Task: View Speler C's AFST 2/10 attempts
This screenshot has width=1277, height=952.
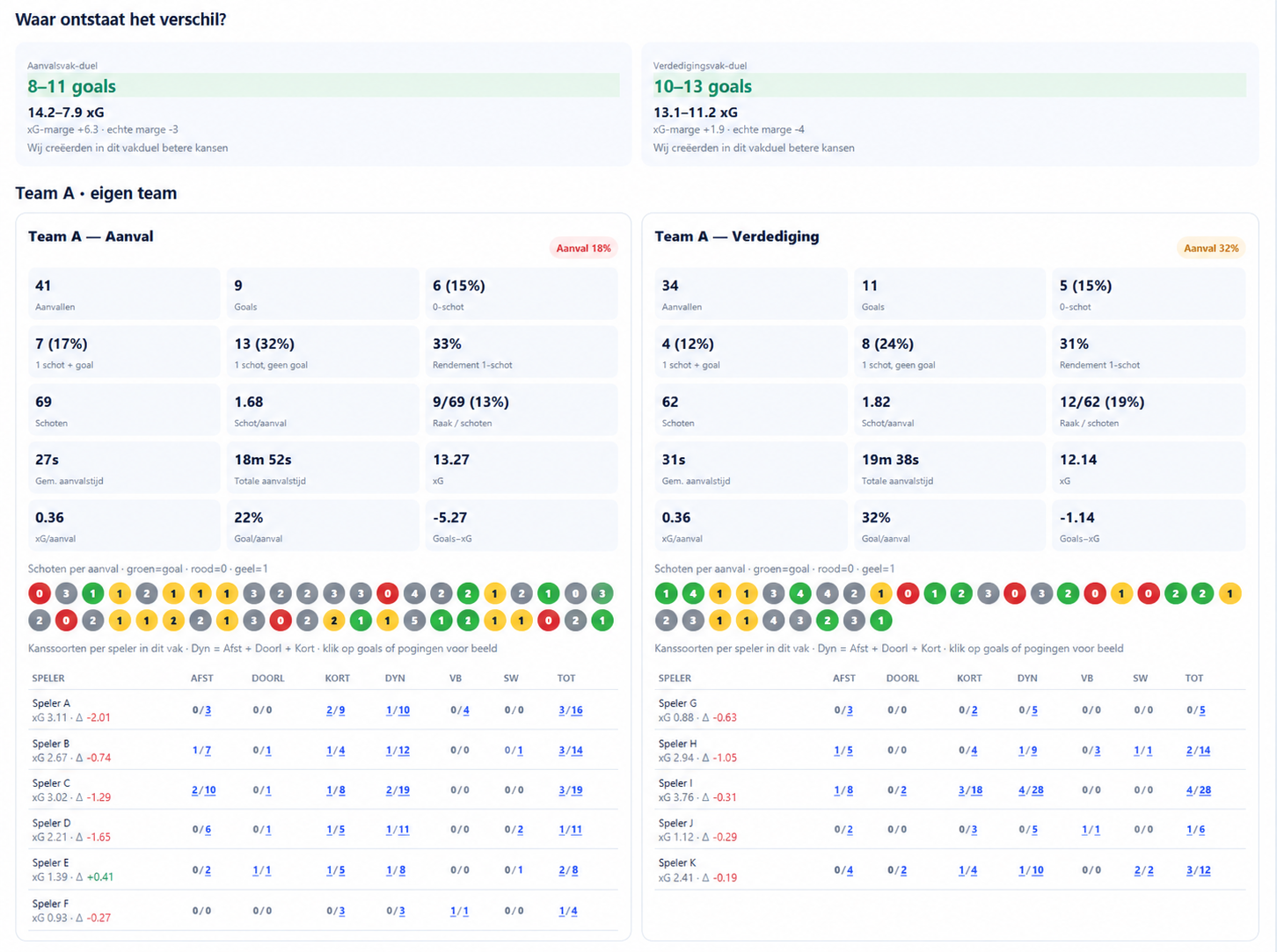Action: (x=203, y=790)
